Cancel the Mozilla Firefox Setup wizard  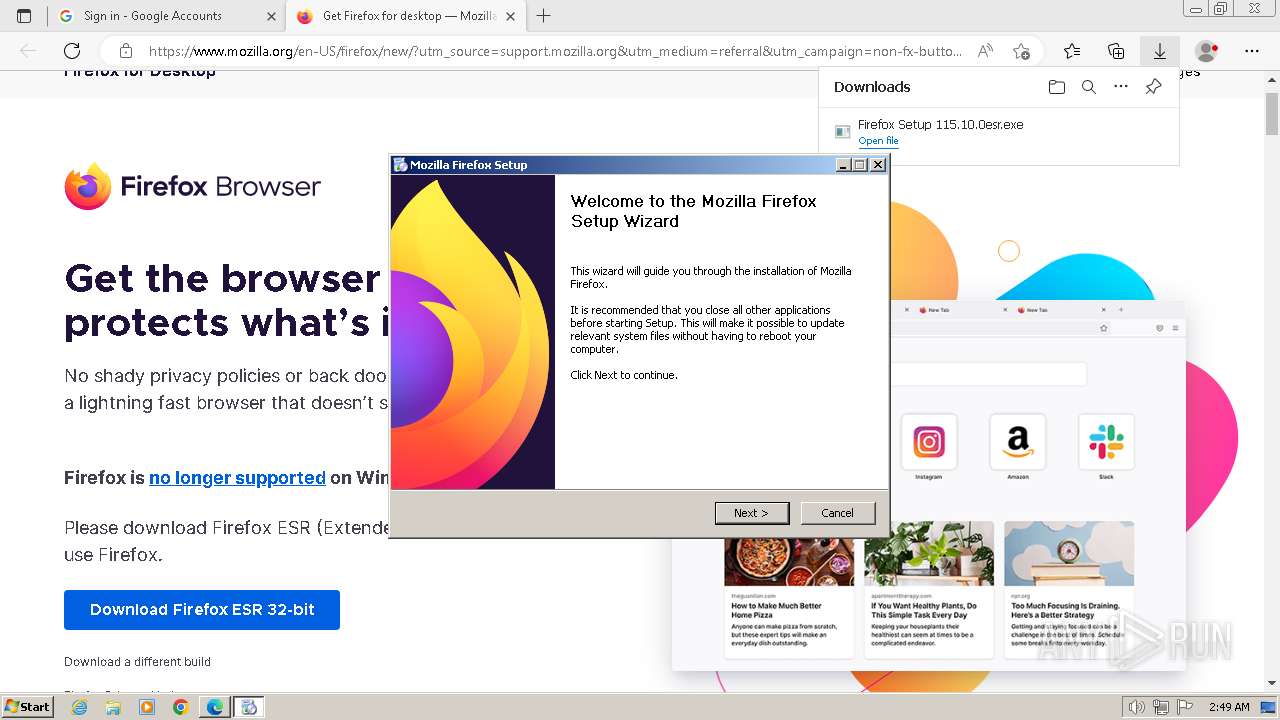(x=837, y=513)
